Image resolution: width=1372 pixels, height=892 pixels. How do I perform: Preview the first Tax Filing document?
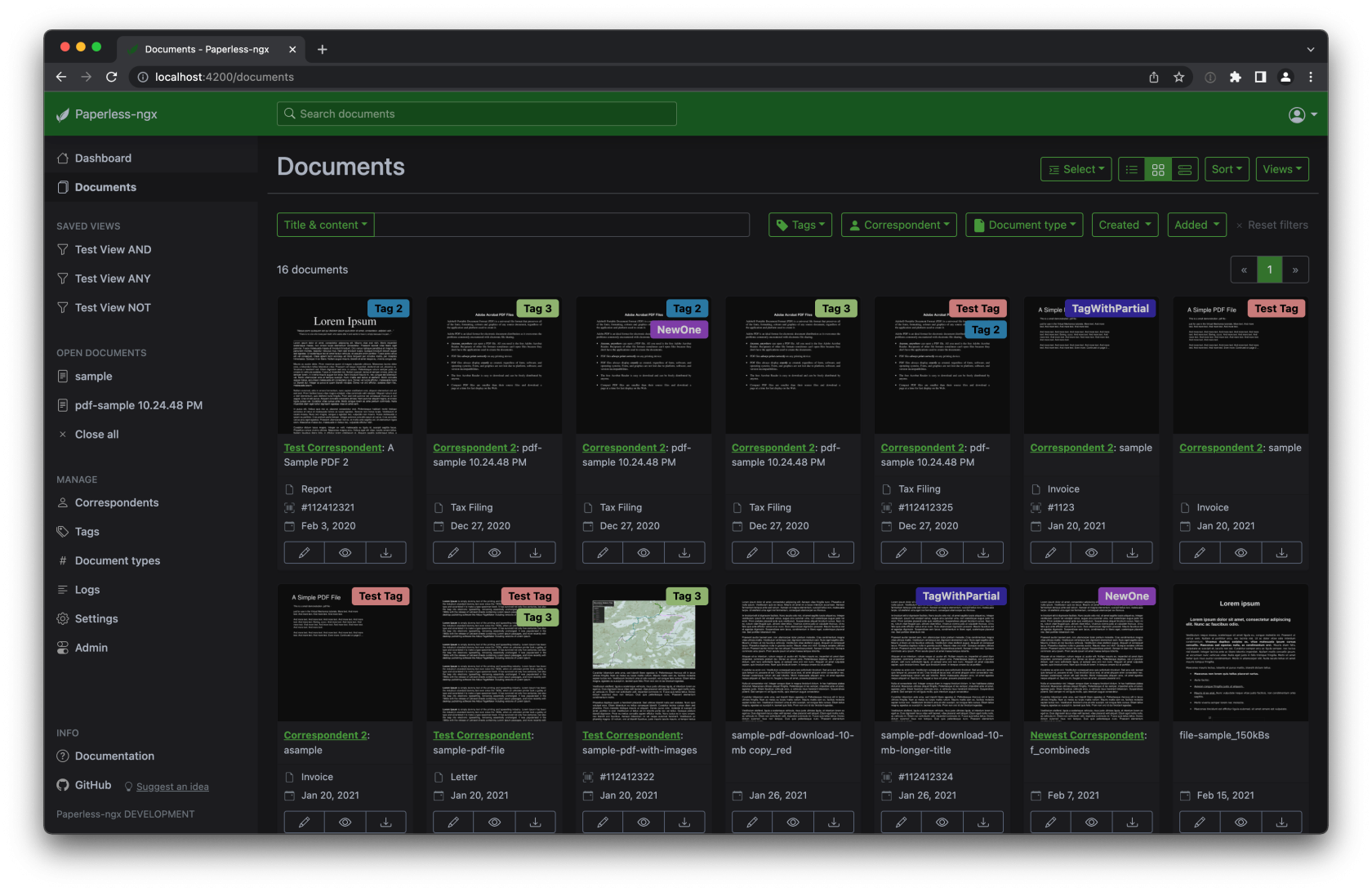[x=495, y=552]
